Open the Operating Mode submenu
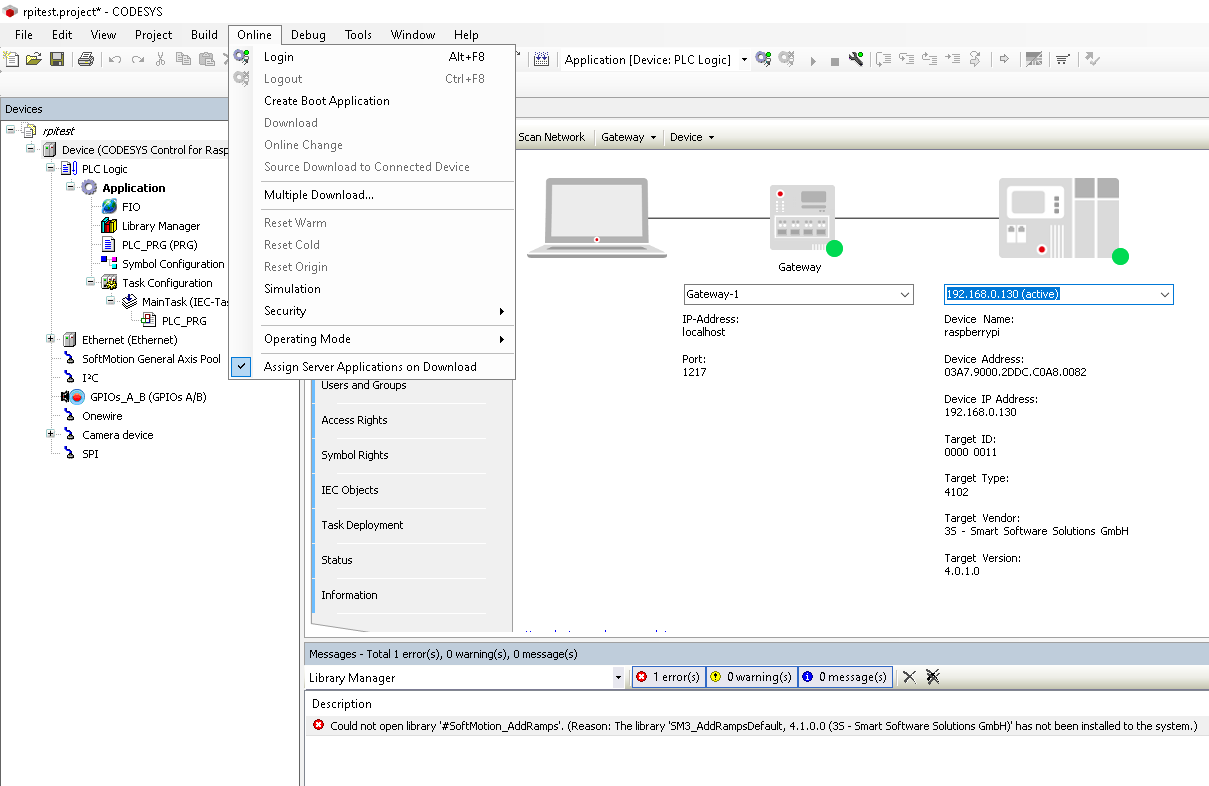Viewport: 1209px width, 786px height. click(x=371, y=339)
